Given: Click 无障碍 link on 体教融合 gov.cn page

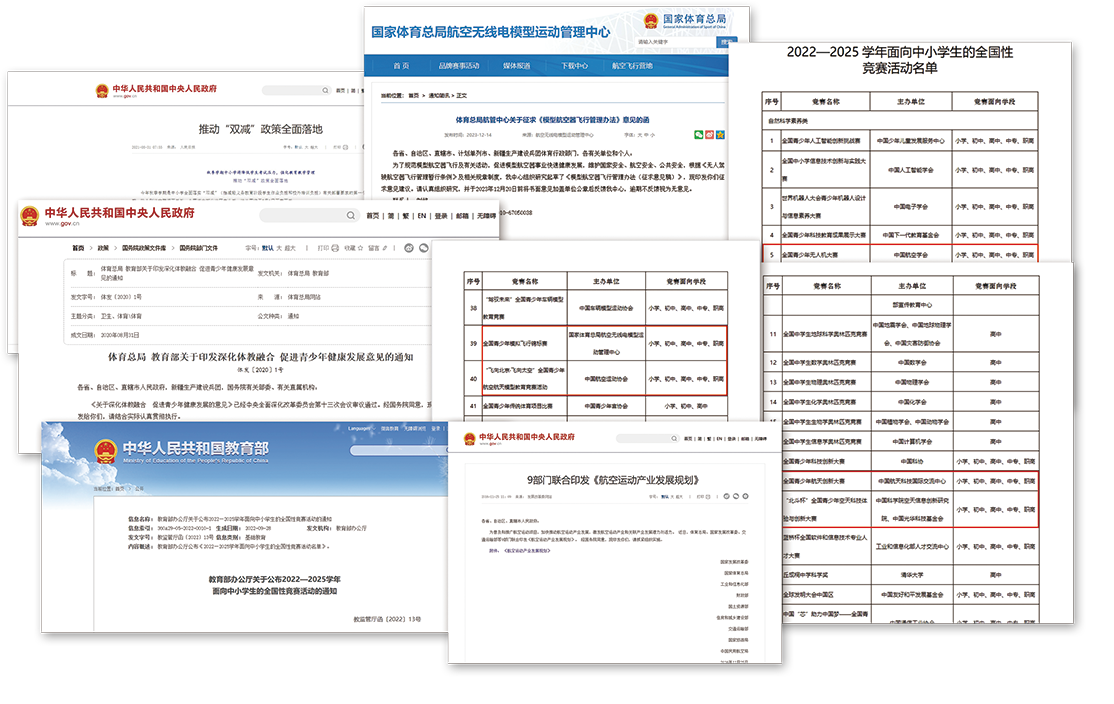Looking at the screenshot, I should pos(486,216).
